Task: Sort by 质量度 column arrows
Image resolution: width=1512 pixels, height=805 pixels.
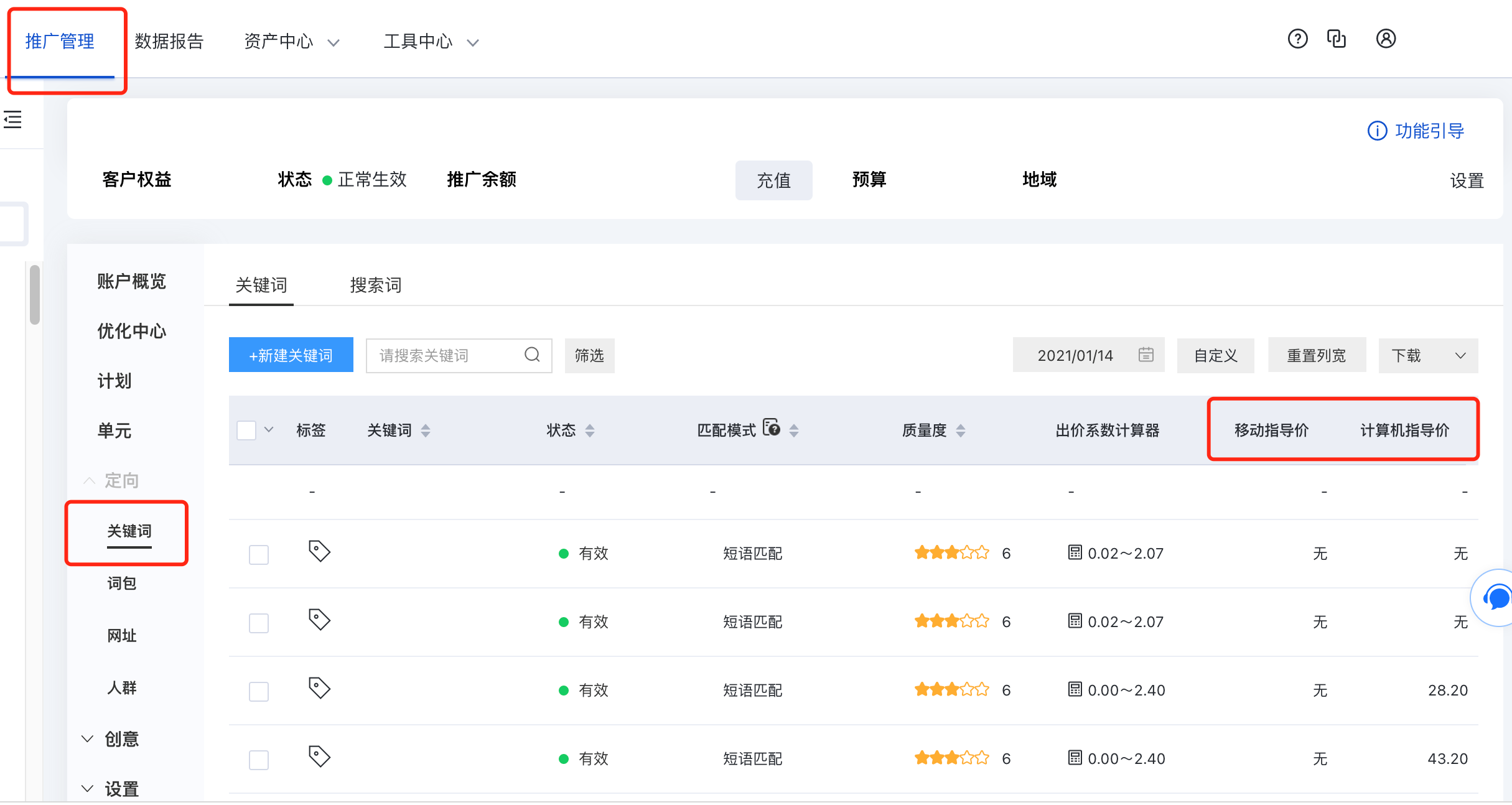Action: click(x=961, y=430)
